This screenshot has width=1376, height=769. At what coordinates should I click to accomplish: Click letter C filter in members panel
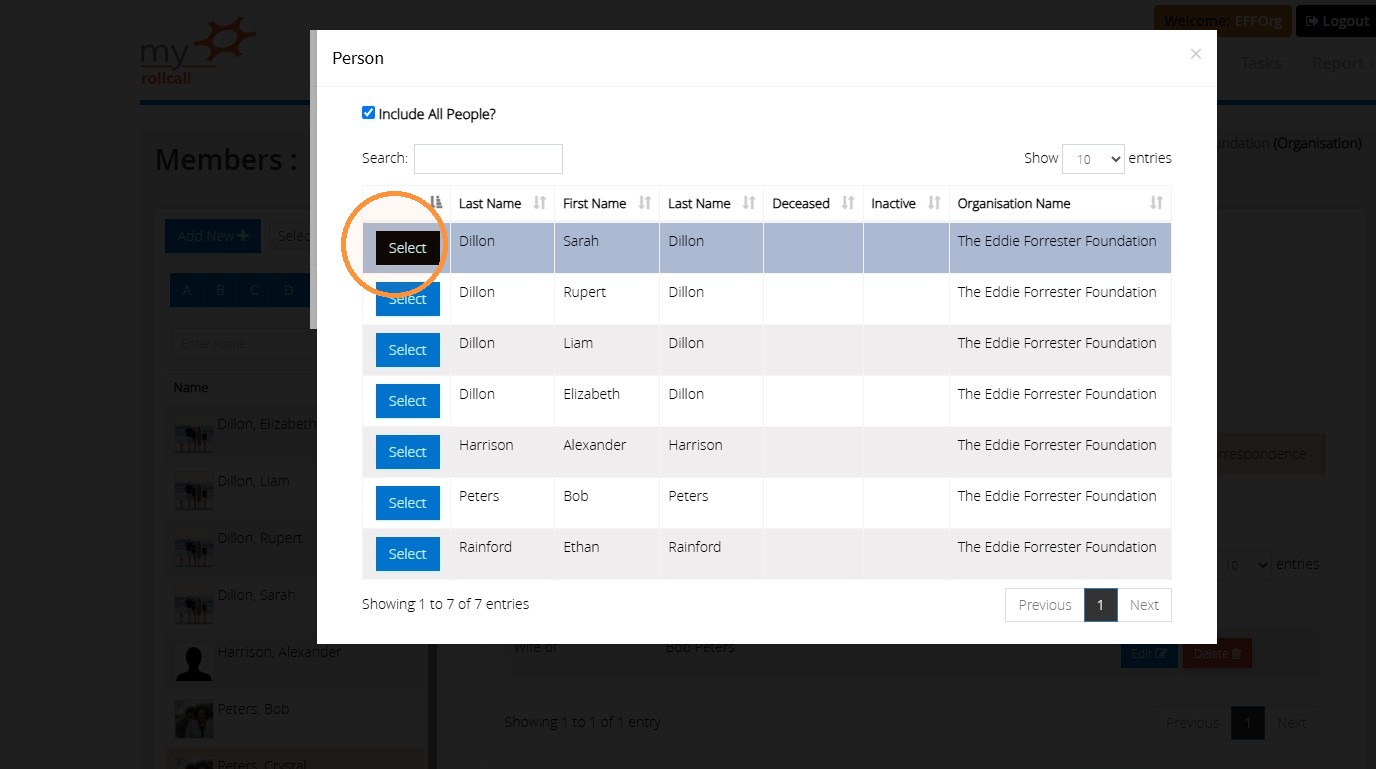point(254,291)
